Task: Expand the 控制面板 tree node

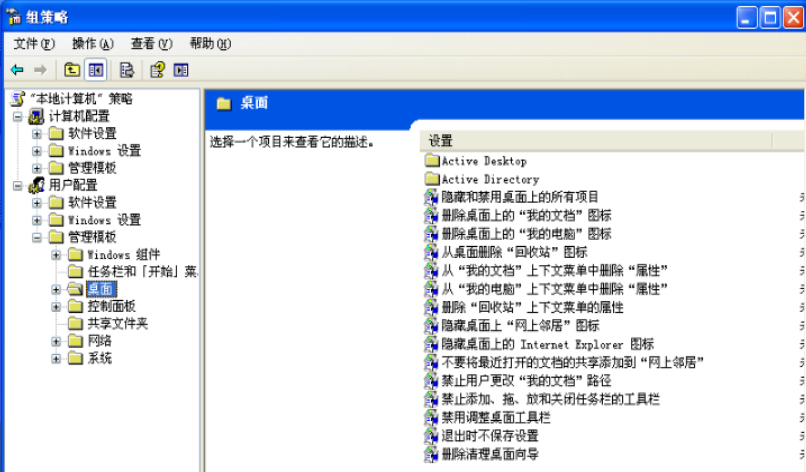Action: coord(57,307)
